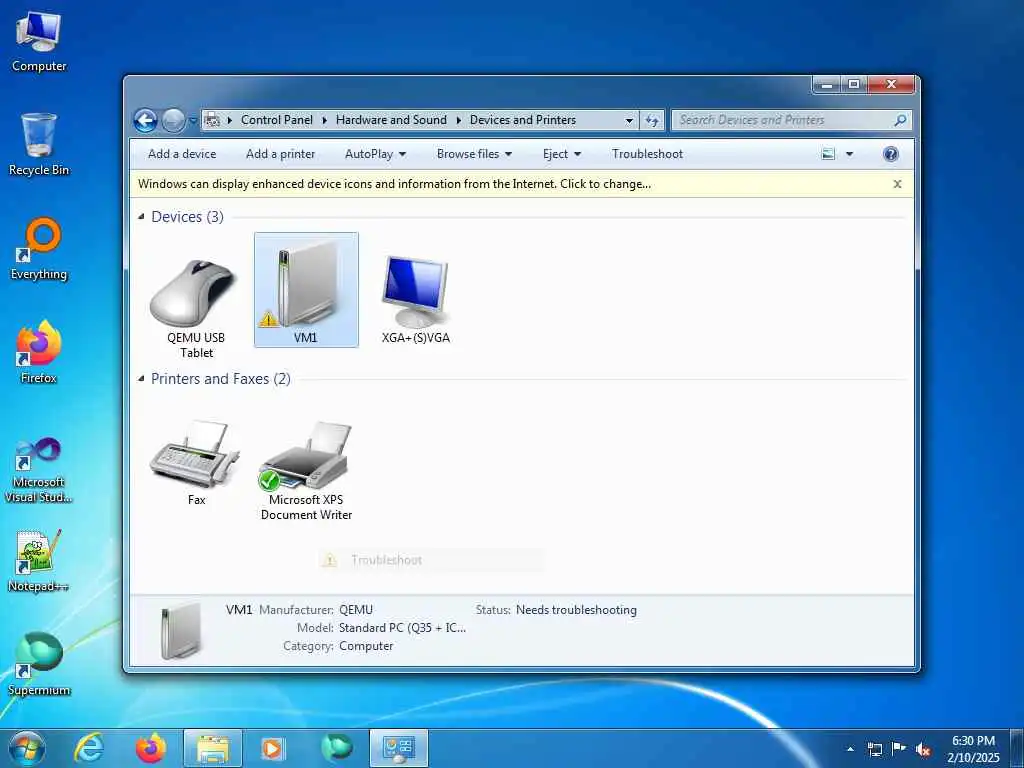Open the recent pages dropdown arrow
The image size is (1024, 768).
coord(193,120)
